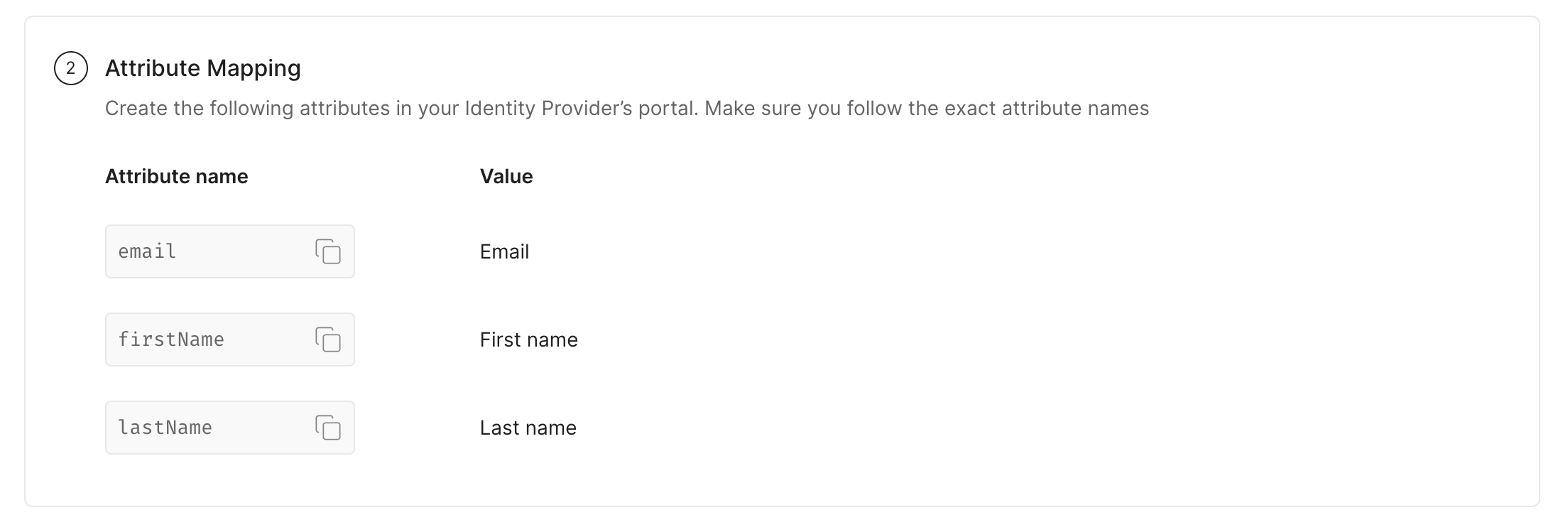Click the step 2 circle indicator
1568x527 pixels.
tap(70, 68)
